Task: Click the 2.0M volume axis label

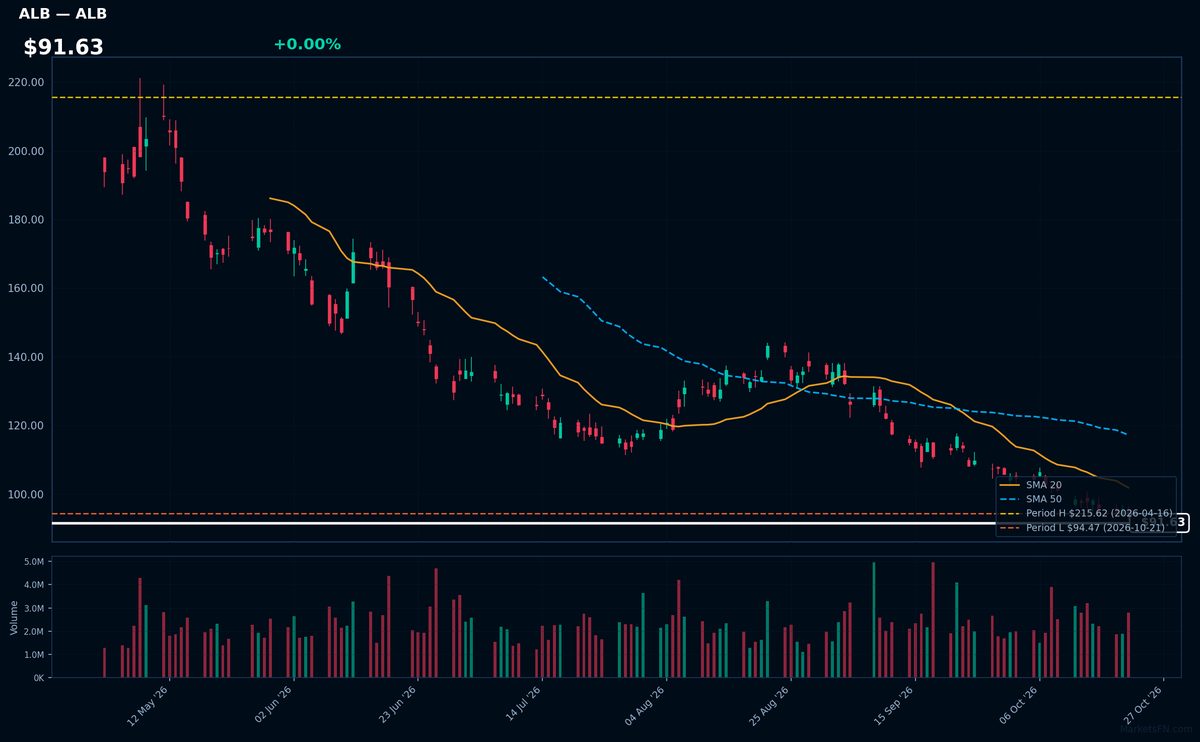Action: click(34, 632)
